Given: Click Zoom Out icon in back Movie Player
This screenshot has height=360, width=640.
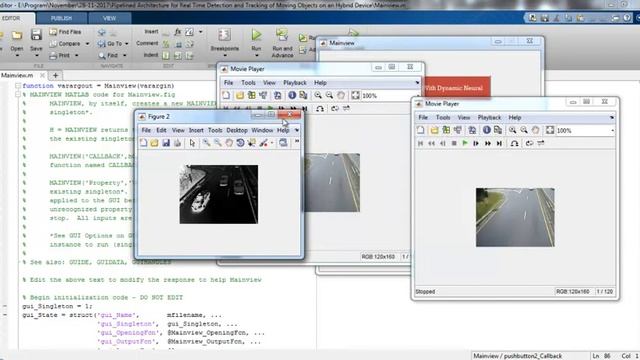Looking at the screenshot, I should tap(329, 96).
